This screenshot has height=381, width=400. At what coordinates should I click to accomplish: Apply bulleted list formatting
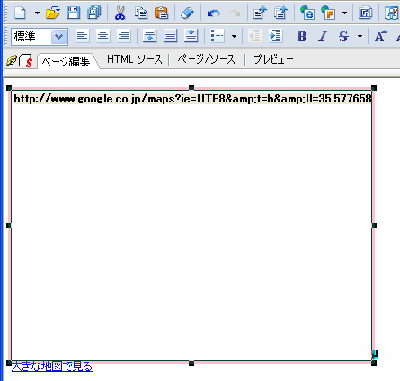tap(217, 36)
